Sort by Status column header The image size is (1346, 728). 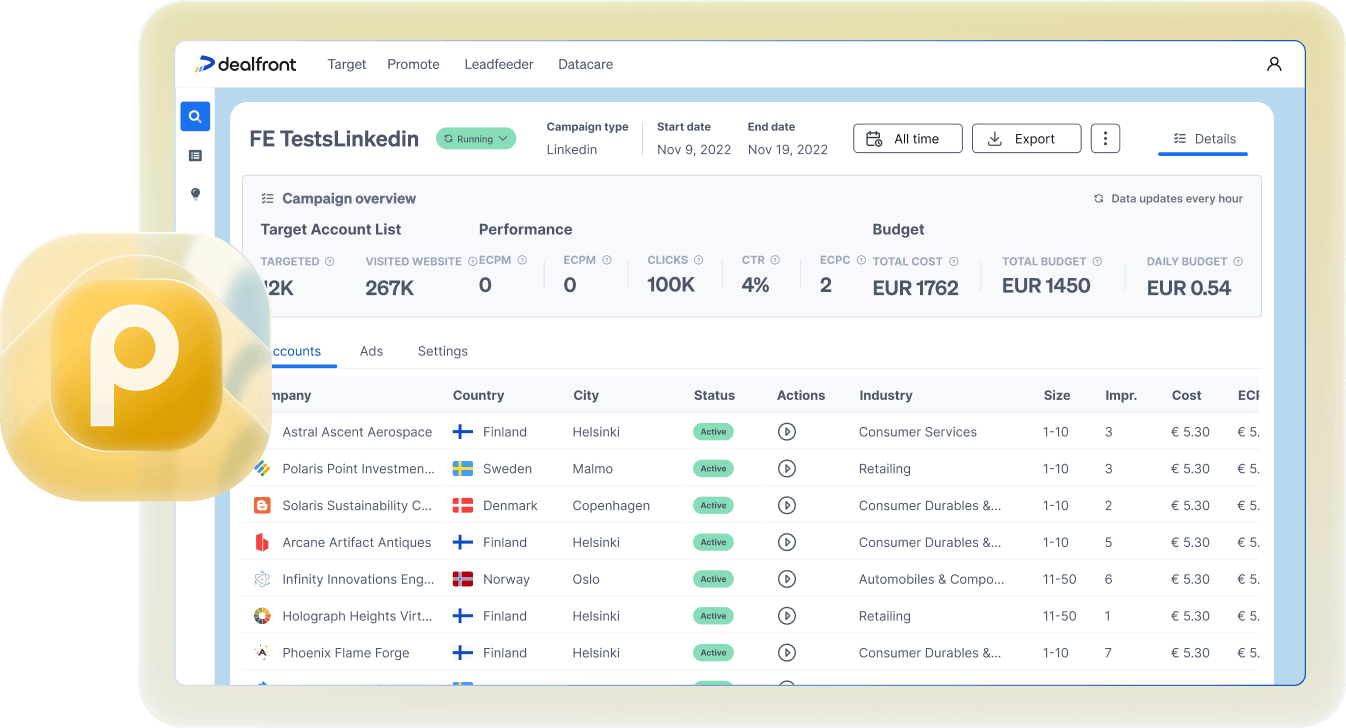(714, 395)
